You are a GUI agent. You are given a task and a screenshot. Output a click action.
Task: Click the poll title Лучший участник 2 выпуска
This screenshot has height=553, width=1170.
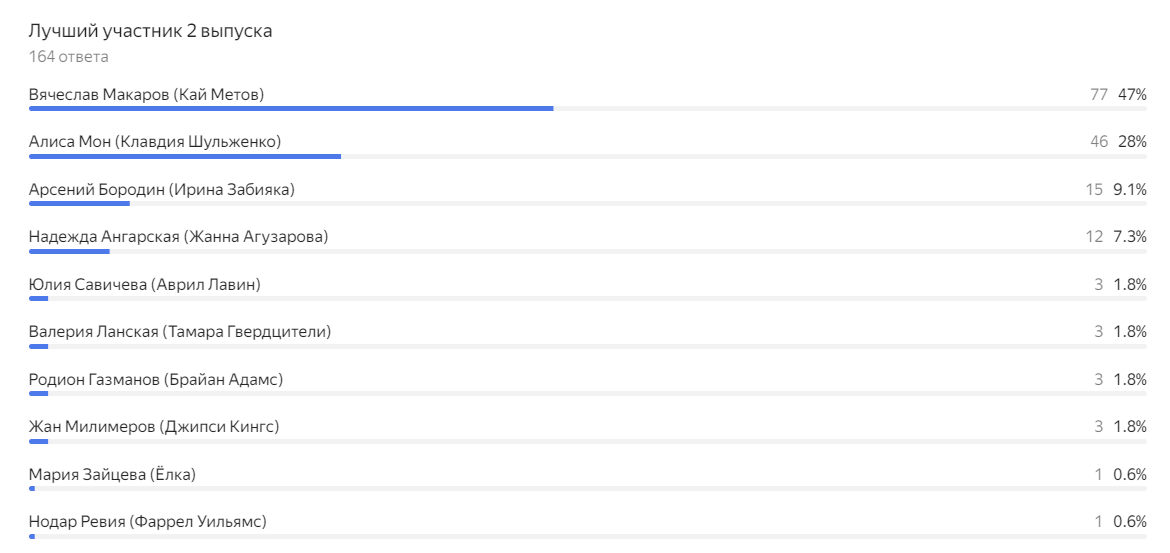click(150, 31)
